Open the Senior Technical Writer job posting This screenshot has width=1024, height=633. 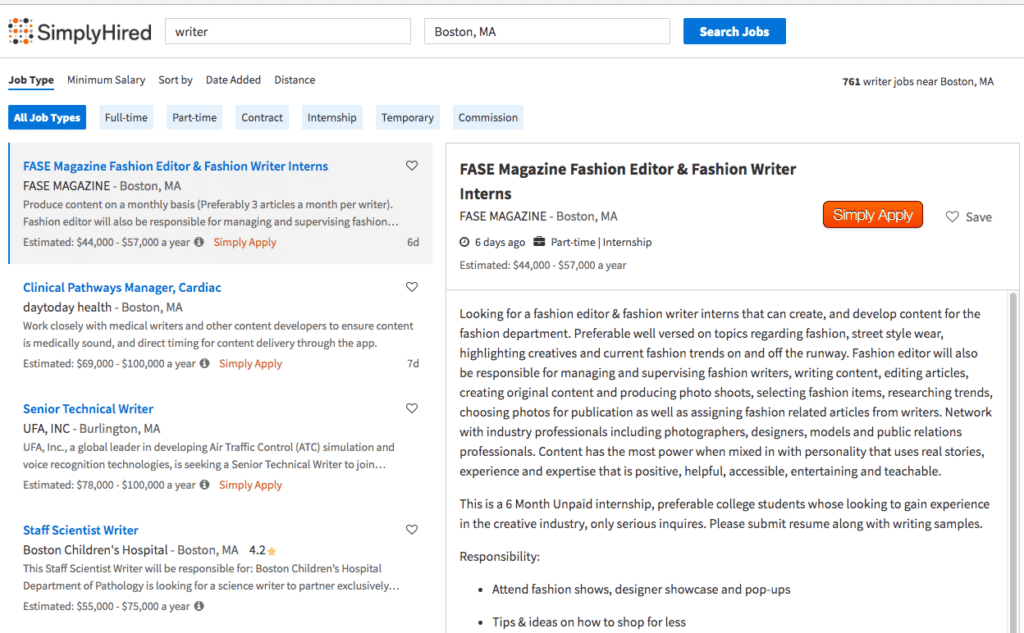point(88,408)
